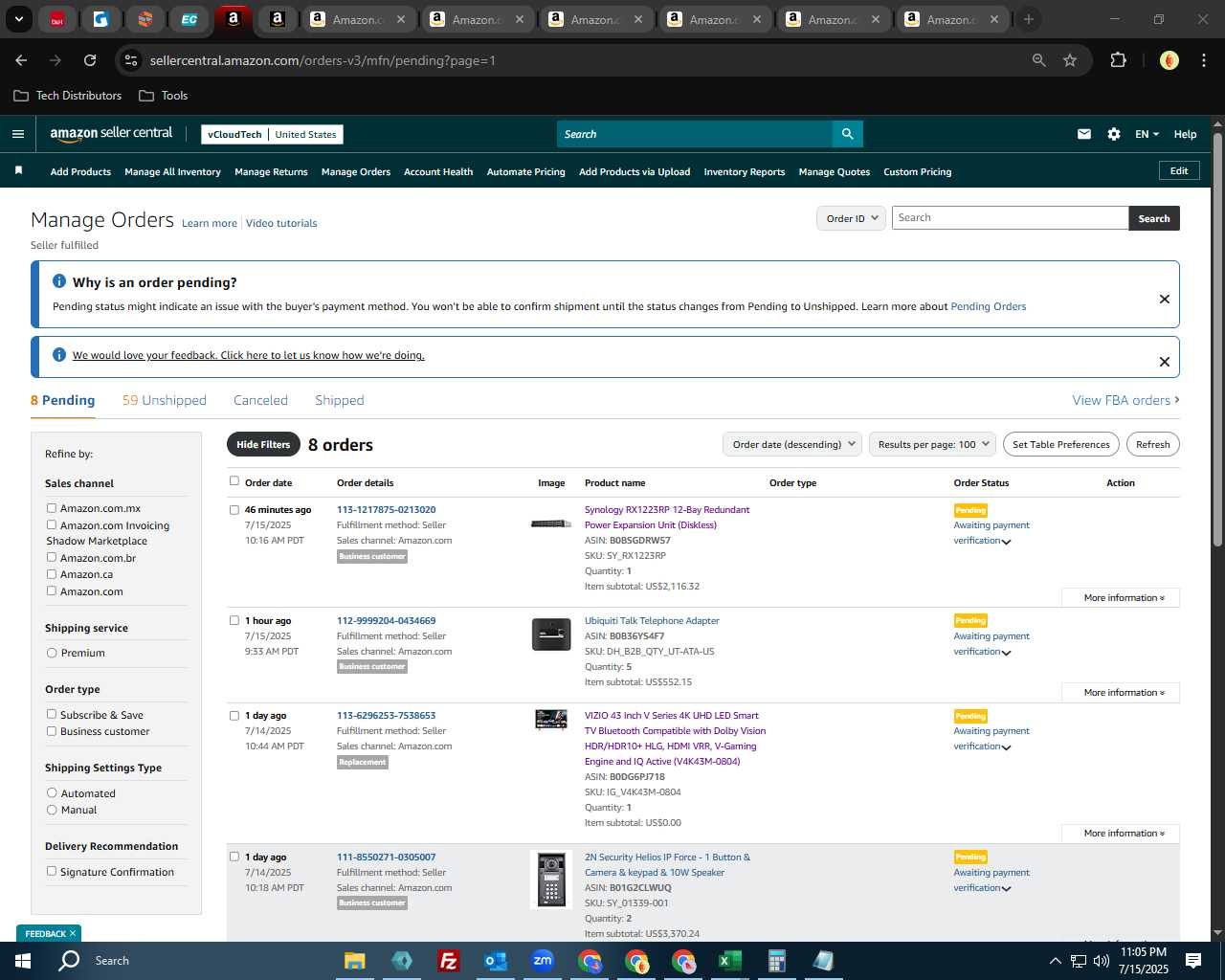Tick the Amazon.ca checkbox

[52, 574]
